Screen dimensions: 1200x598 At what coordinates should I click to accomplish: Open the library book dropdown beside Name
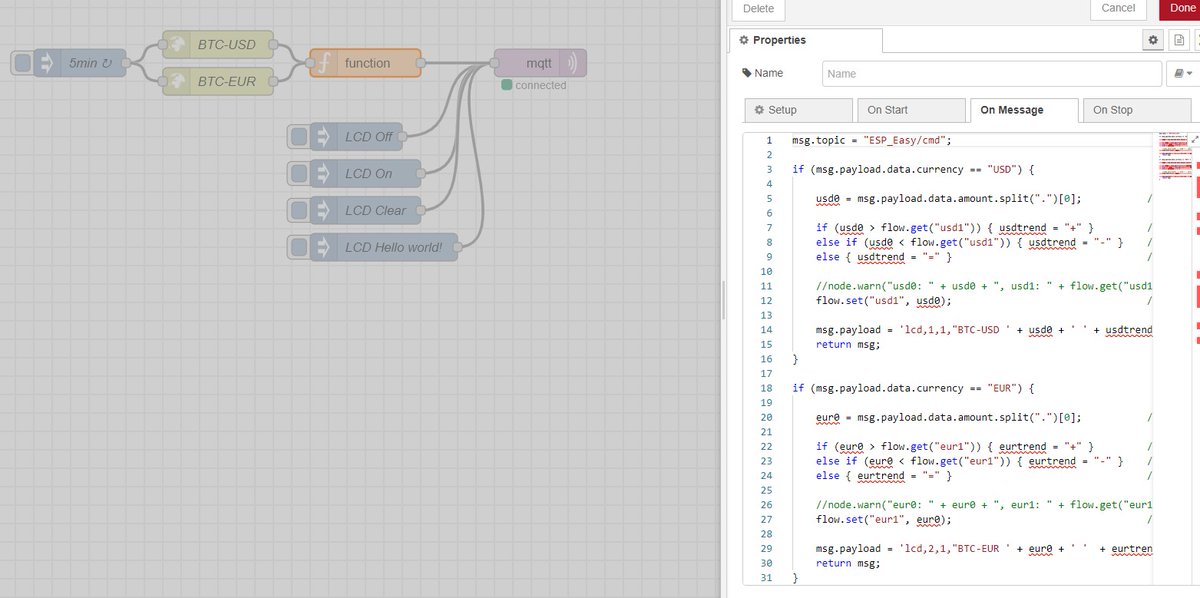(1183, 74)
